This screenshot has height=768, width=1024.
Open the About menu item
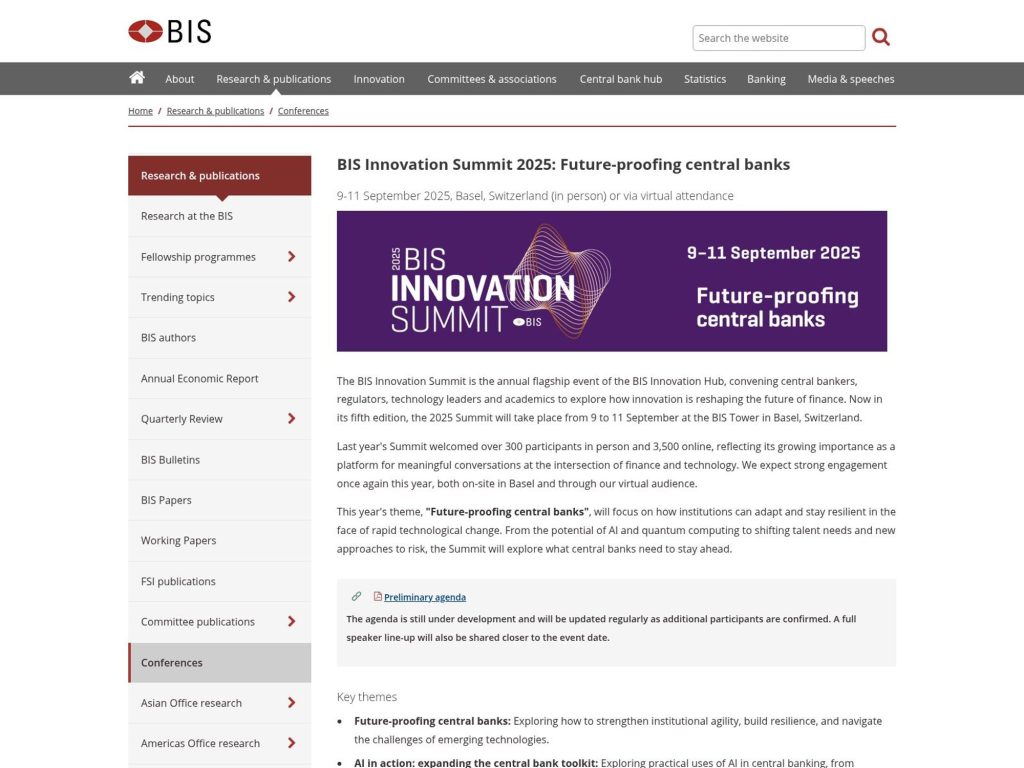click(180, 78)
